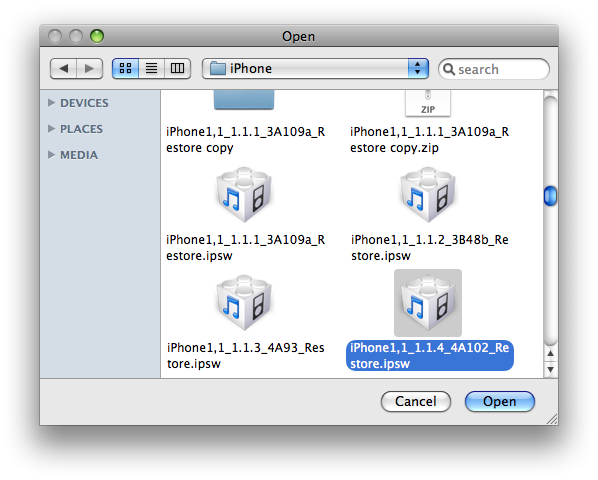This screenshot has height=480, width=598.
Task: Click the window resize grip corner
Action: pos(552,419)
